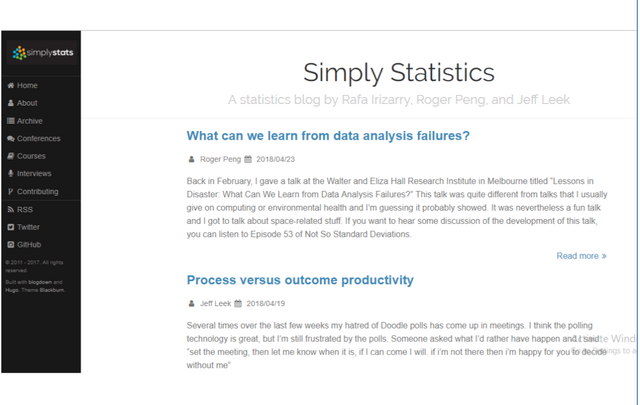Click the RSS feed icon
The height and width of the screenshot is (405, 640).
pos(10,210)
